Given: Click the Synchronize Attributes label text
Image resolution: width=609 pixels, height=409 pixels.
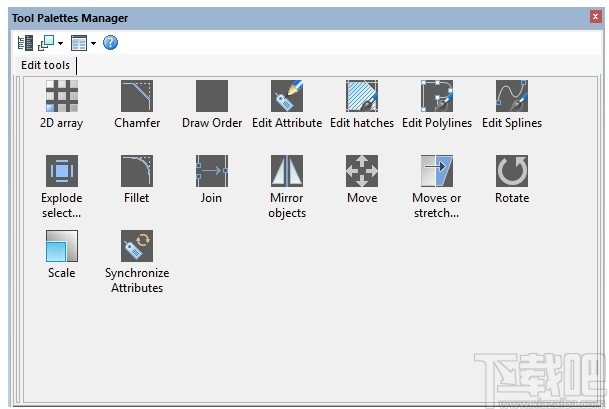Looking at the screenshot, I should click(137, 280).
